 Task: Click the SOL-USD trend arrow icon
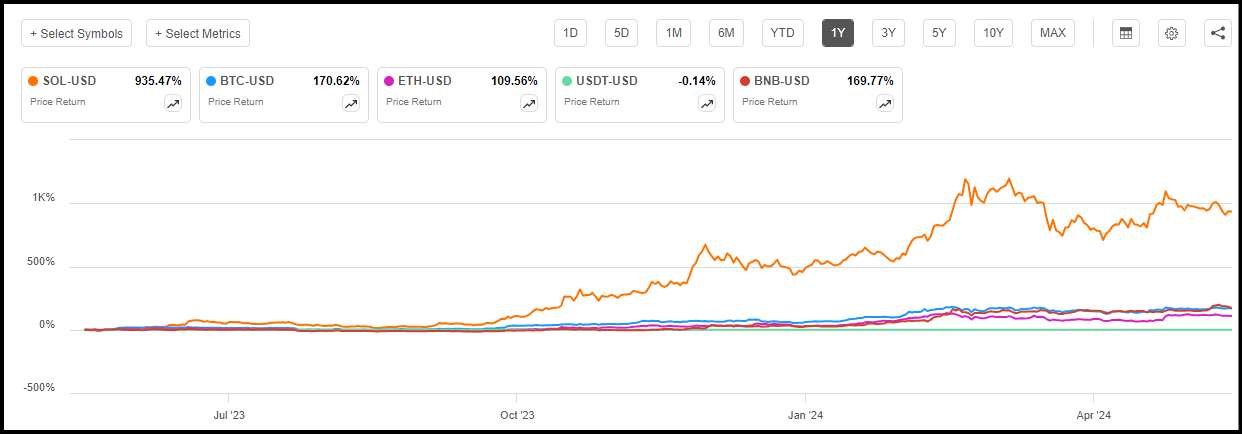(173, 103)
